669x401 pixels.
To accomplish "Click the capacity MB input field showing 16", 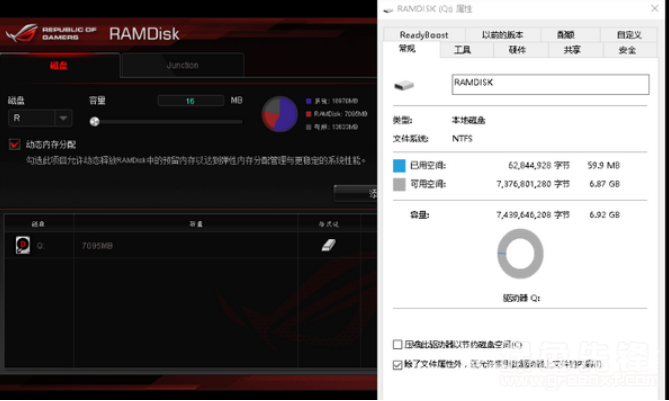I will [190, 101].
